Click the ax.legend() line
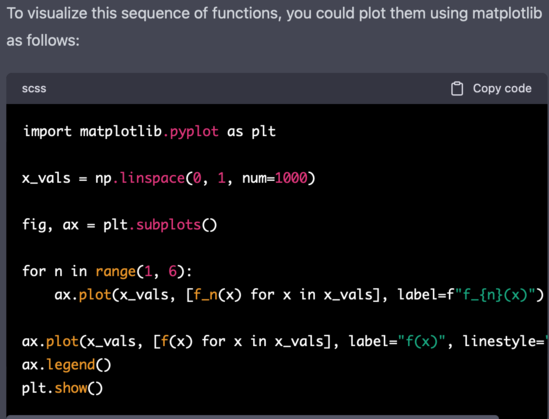The height and width of the screenshot is (419, 549). pos(67,365)
